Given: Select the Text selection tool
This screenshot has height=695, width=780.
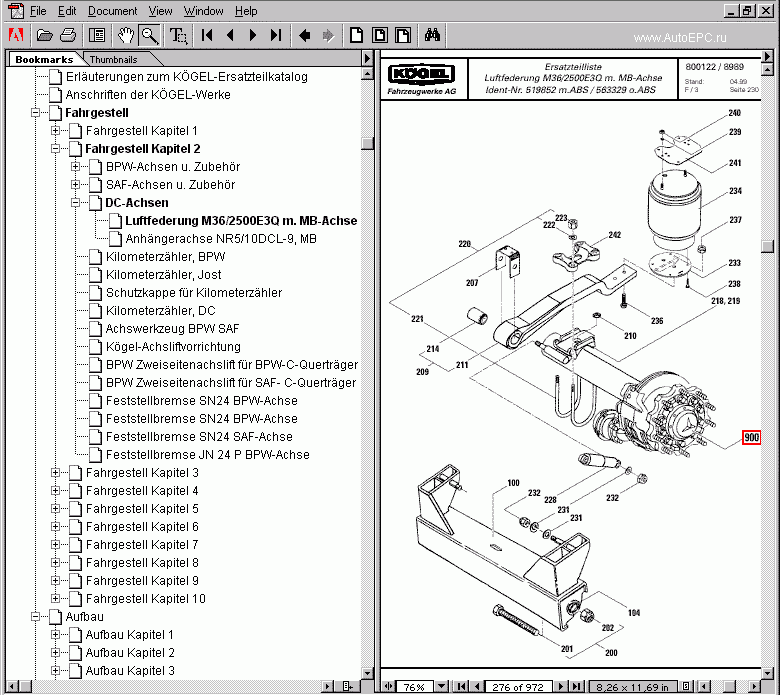Looking at the screenshot, I should (x=178, y=35).
